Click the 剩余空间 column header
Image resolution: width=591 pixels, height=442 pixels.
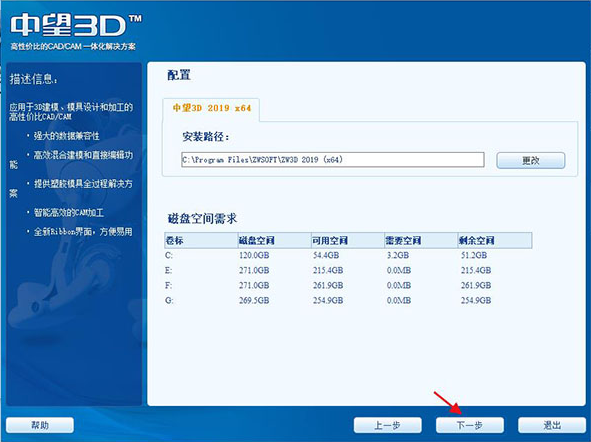(x=495, y=240)
